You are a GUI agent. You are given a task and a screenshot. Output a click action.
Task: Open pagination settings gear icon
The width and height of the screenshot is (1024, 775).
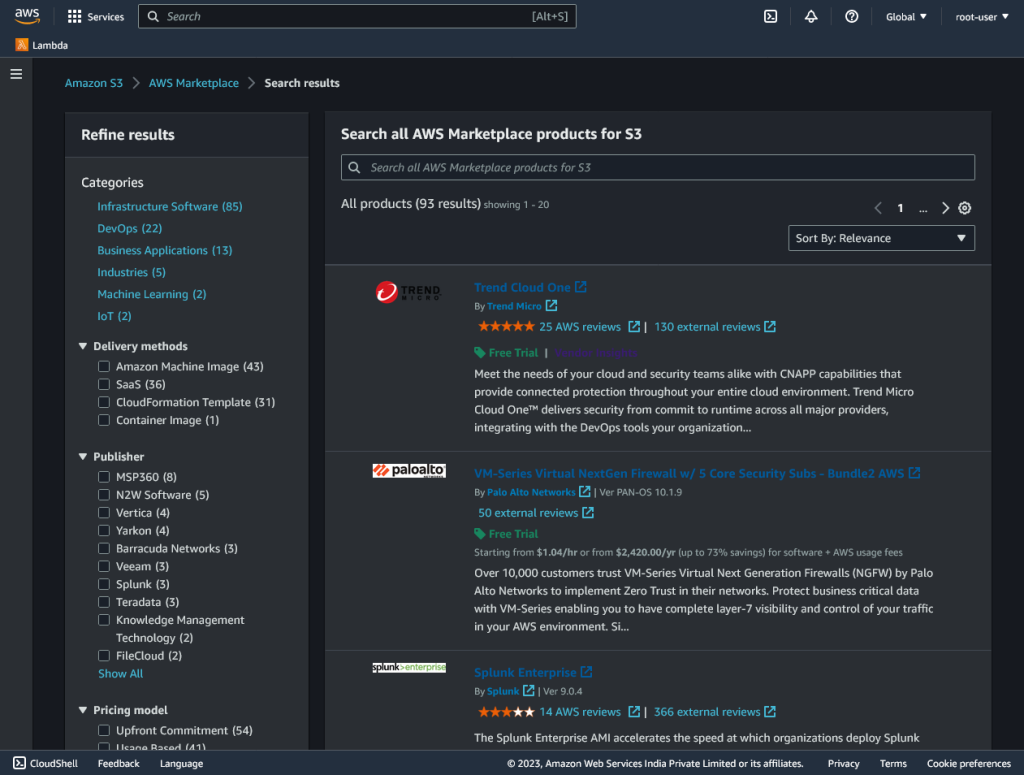(x=965, y=208)
